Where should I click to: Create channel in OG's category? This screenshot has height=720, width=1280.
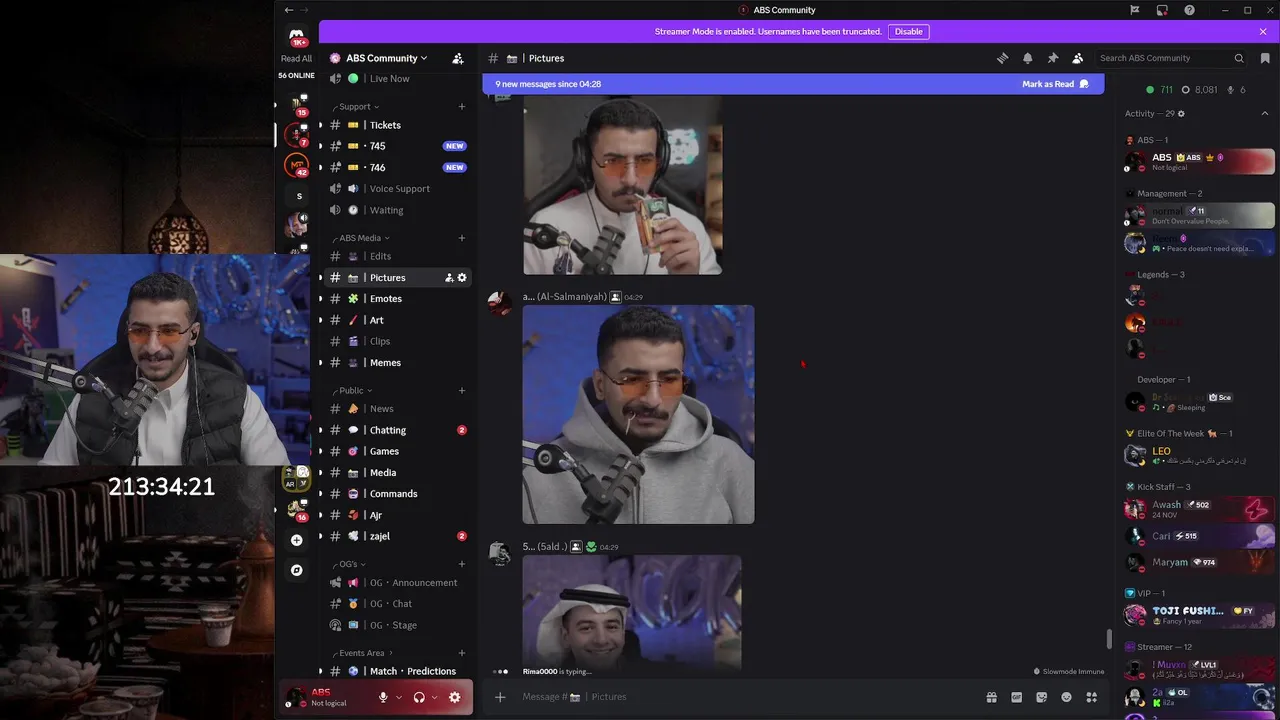pyautogui.click(x=462, y=564)
